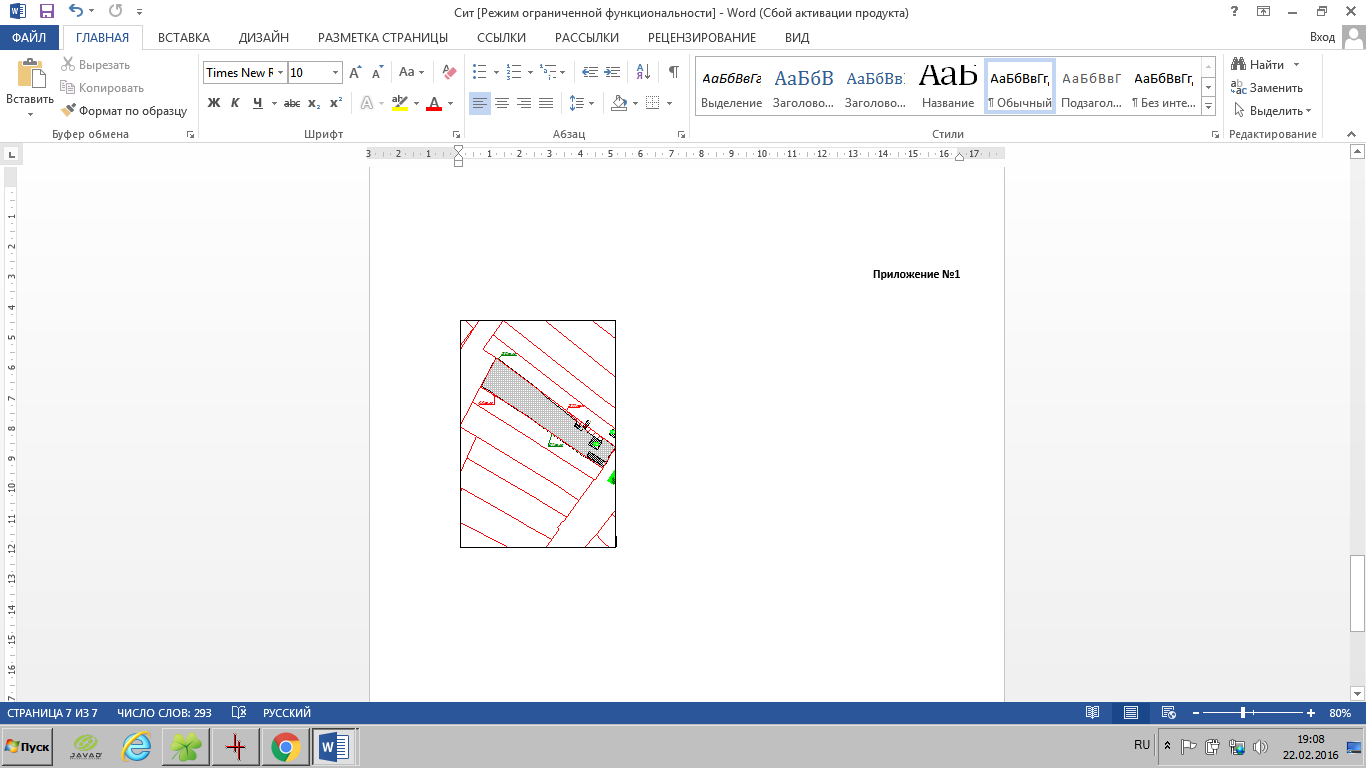
Task: Justify the text alignment
Action: 546,103
